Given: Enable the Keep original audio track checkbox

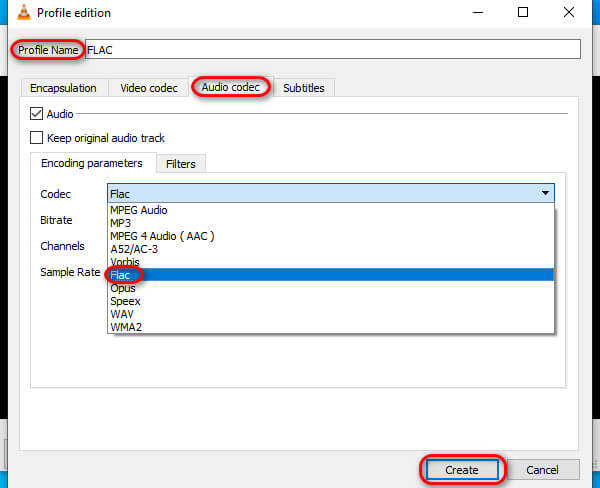Looking at the screenshot, I should tap(37, 138).
